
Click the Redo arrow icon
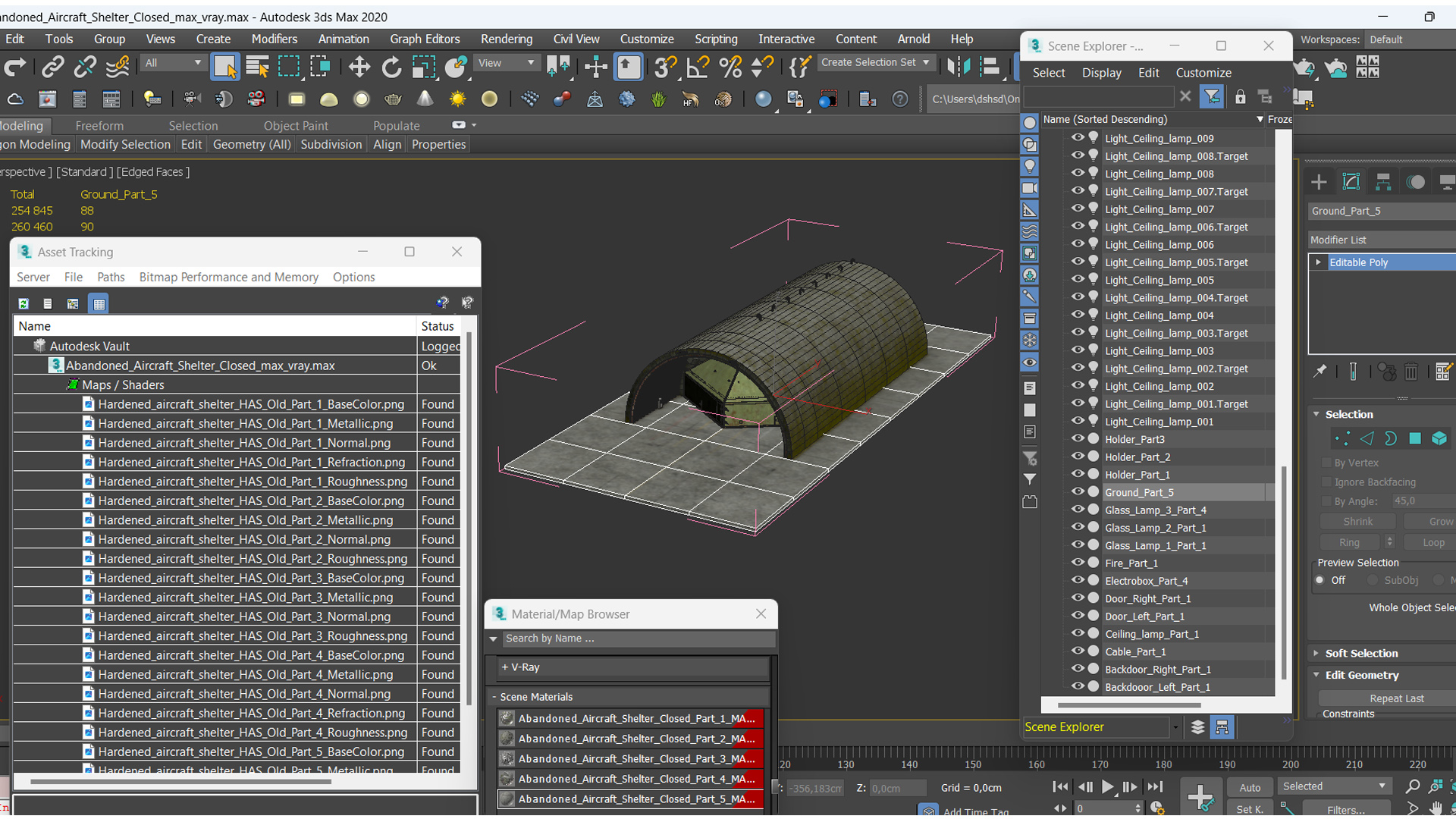(x=15, y=67)
